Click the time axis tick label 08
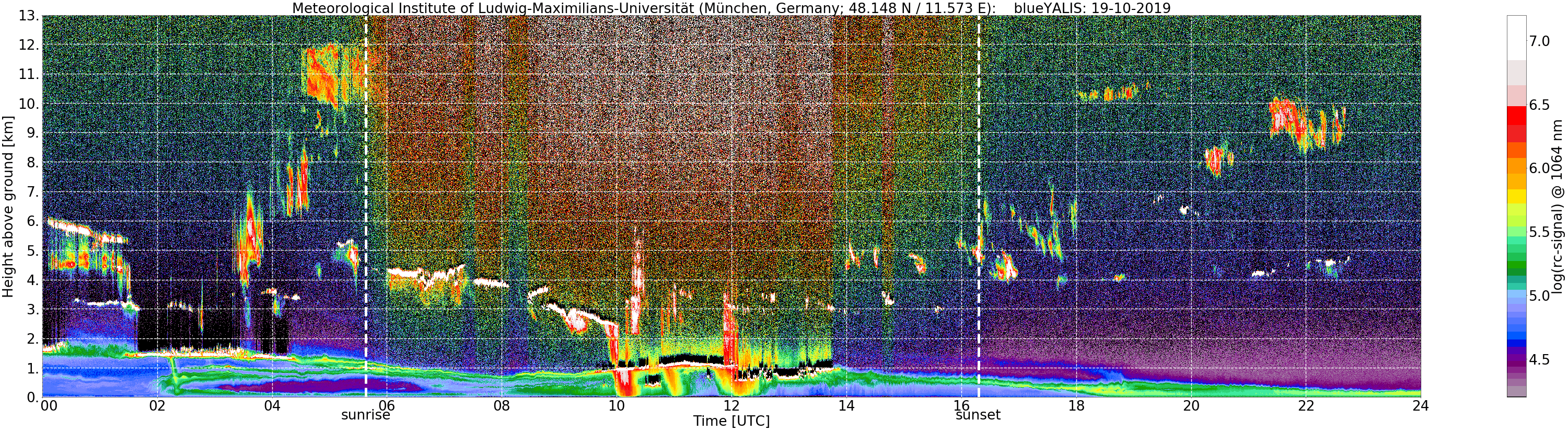This screenshot has height=431, width=1568. [x=502, y=406]
